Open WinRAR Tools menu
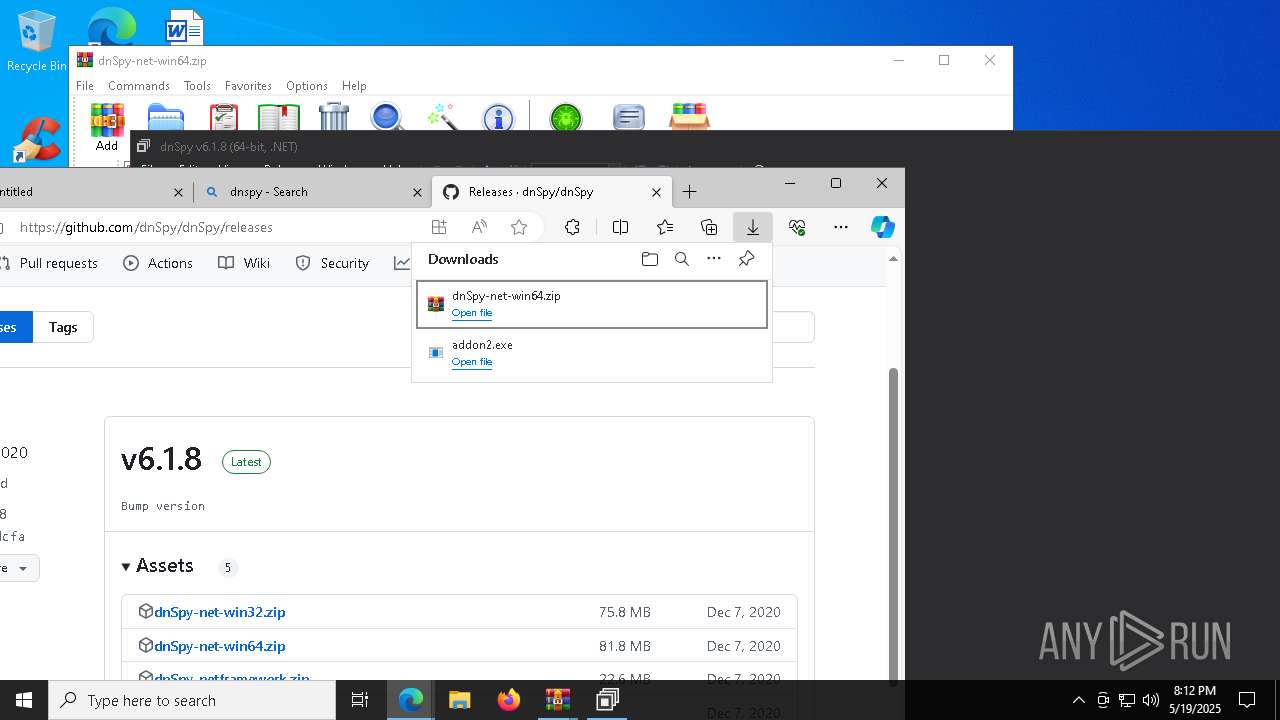 tap(197, 86)
